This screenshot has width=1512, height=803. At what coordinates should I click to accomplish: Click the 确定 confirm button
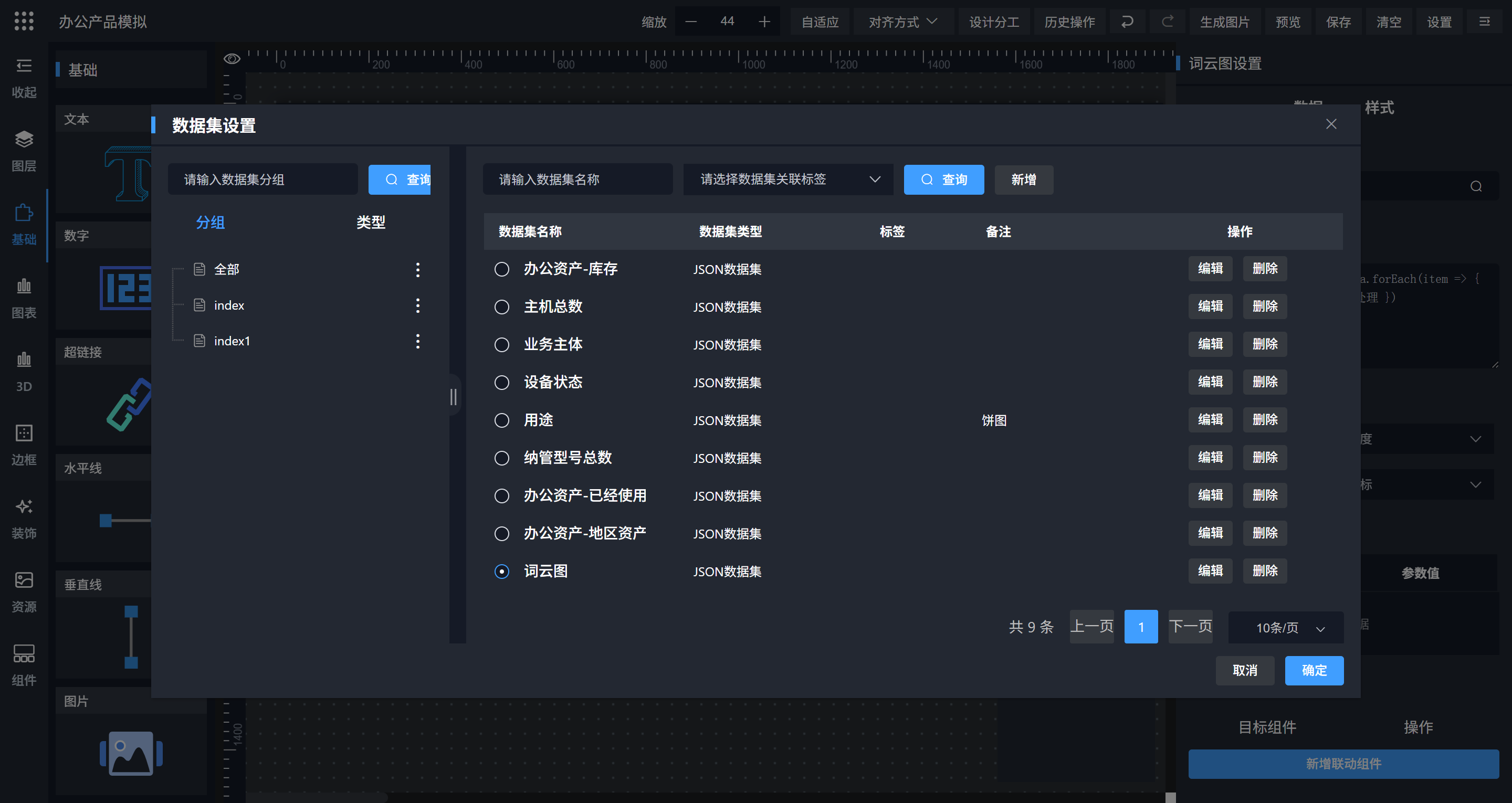coord(1314,670)
